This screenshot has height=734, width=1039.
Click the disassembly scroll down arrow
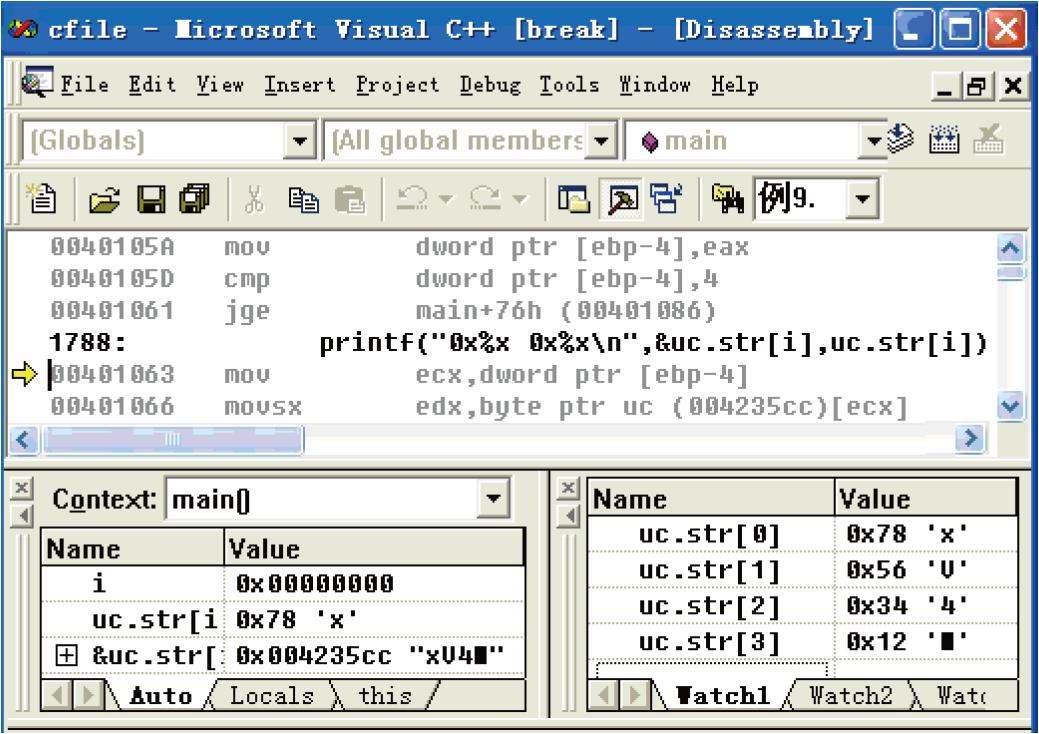click(x=1010, y=405)
